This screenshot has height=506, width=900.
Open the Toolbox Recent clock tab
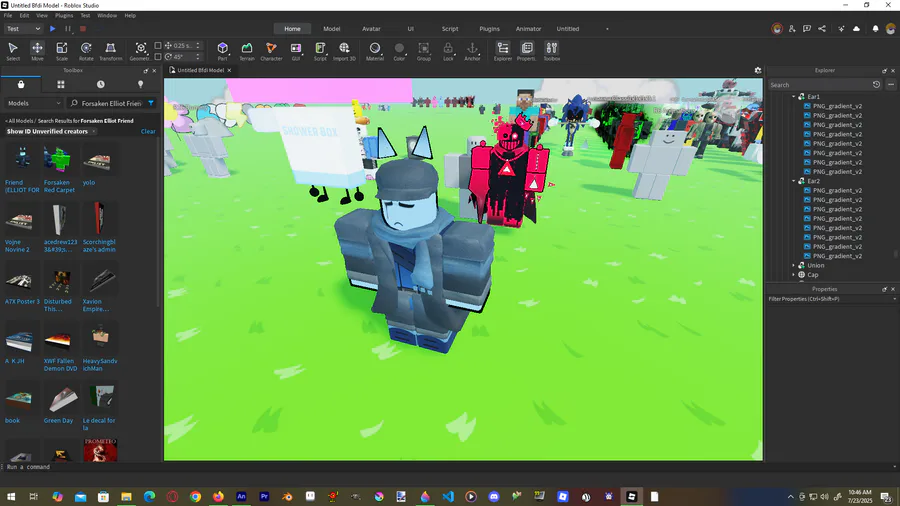pos(100,84)
